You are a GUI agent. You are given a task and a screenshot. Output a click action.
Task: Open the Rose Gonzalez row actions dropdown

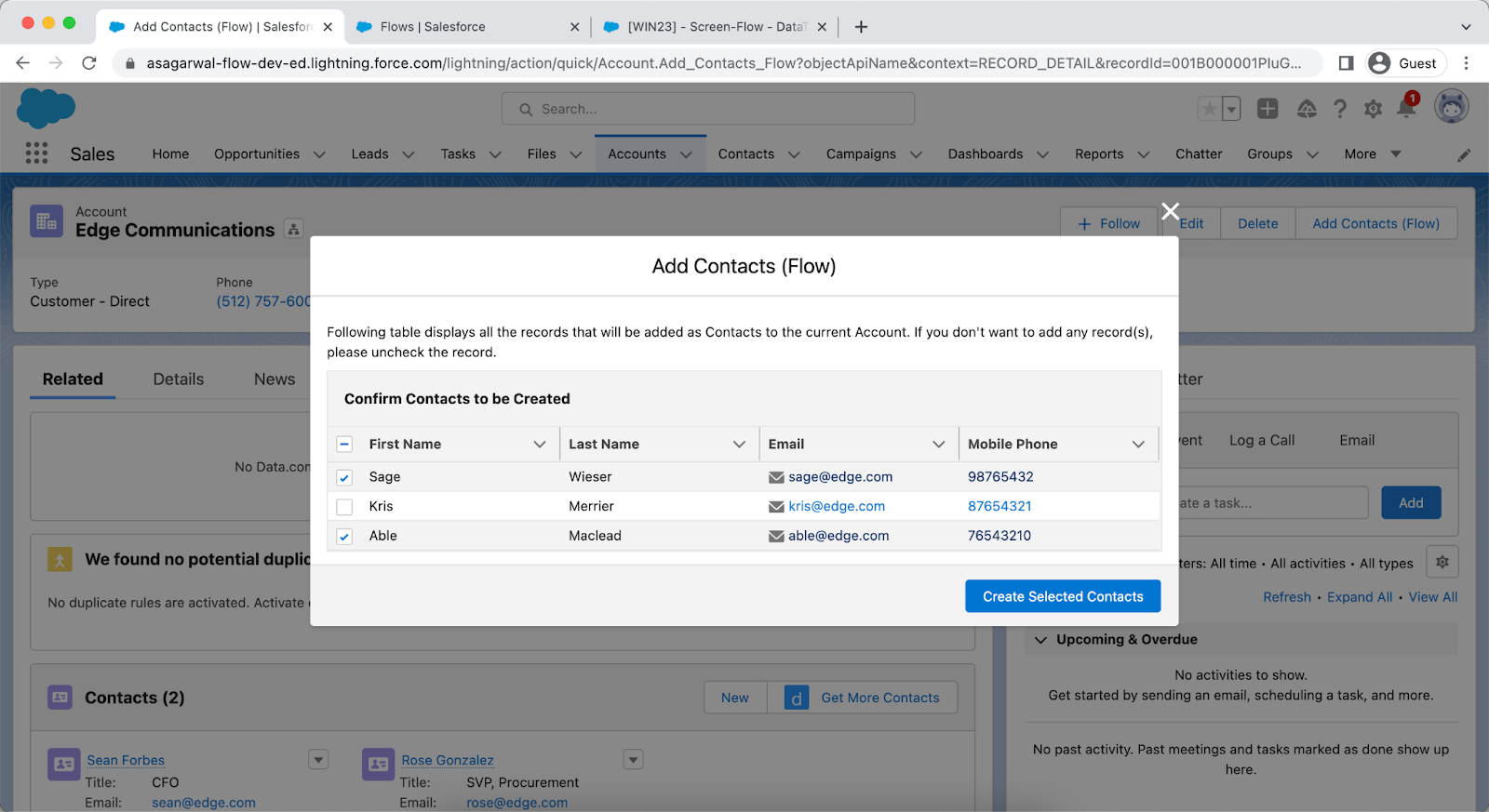coord(633,760)
